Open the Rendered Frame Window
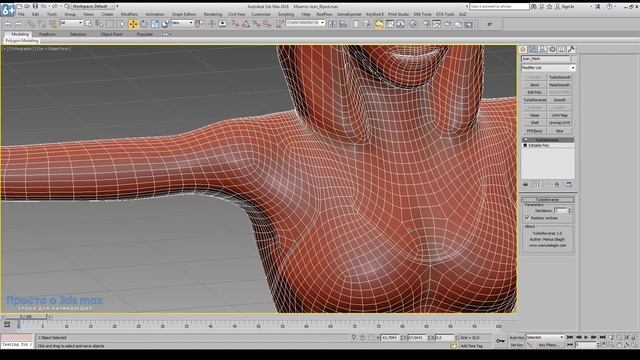Viewport: 640px width, 360px height. click(437, 24)
